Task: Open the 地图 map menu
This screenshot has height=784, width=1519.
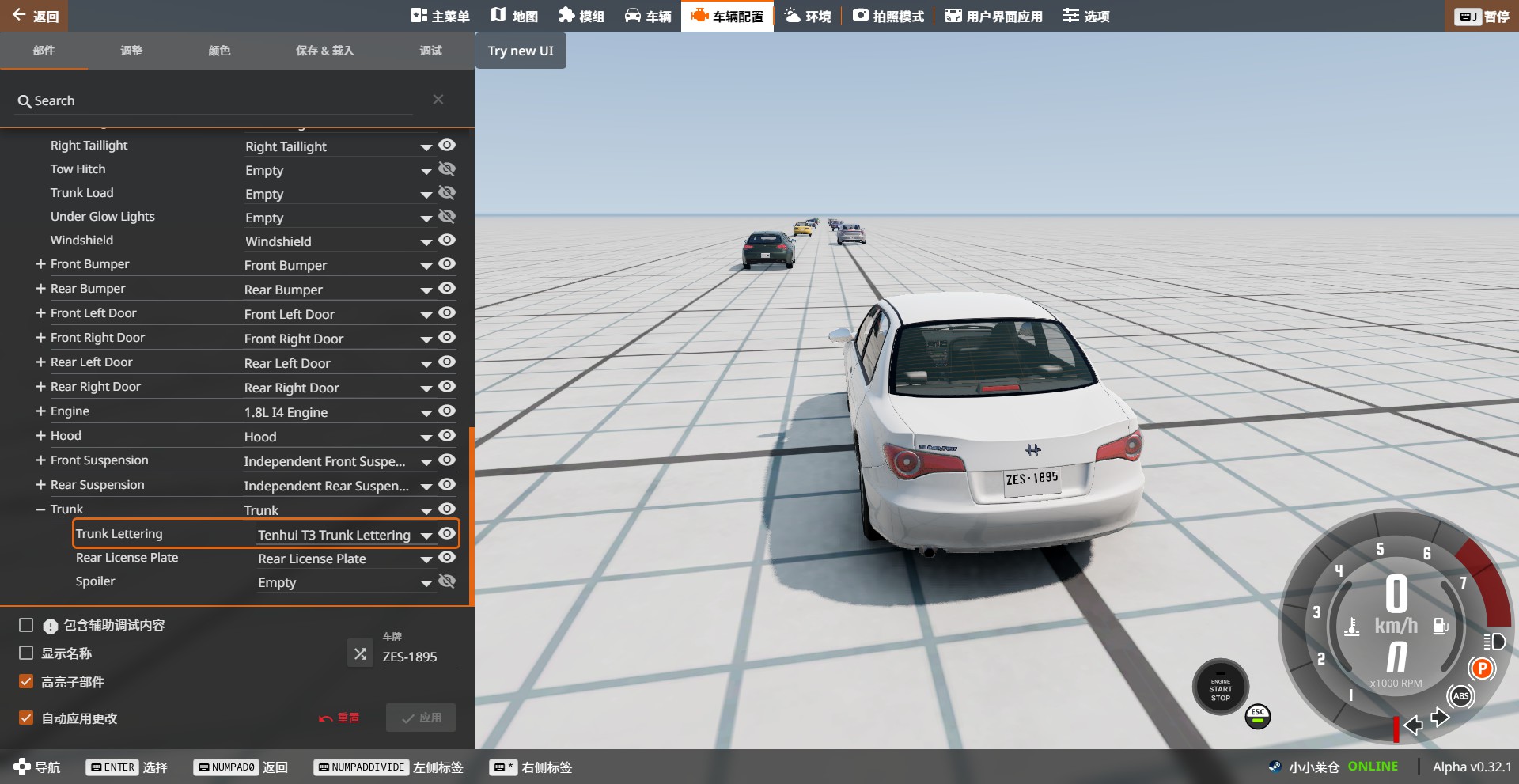Action: 513,16
